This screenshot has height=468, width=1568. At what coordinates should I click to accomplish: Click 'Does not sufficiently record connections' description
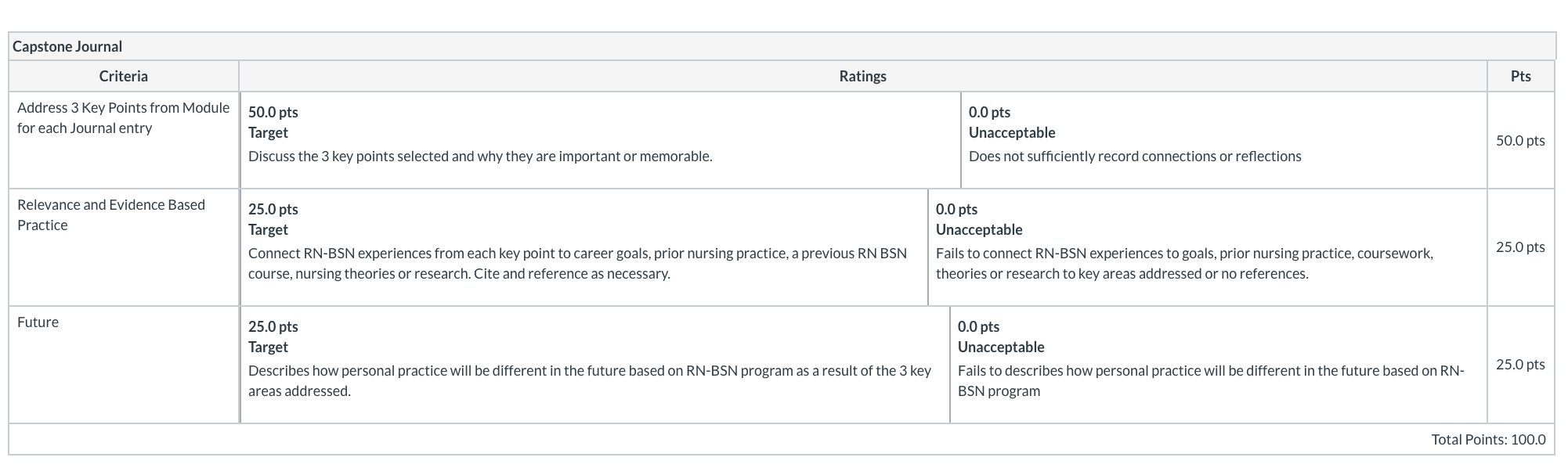(1135, 156)
